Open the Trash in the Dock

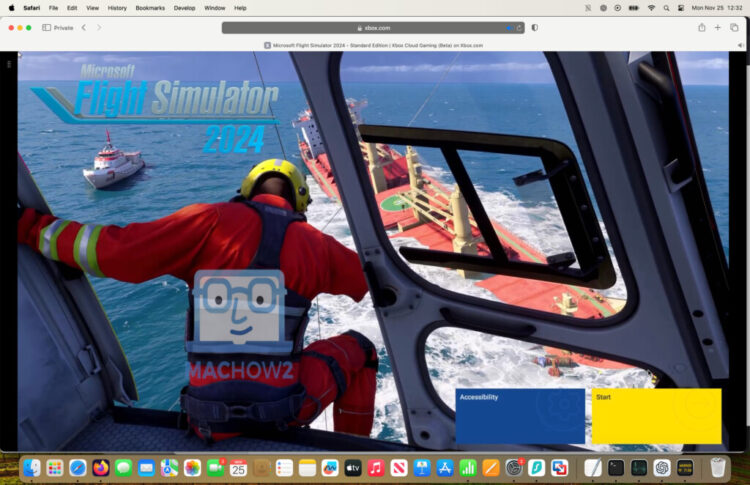pos(718,468)
